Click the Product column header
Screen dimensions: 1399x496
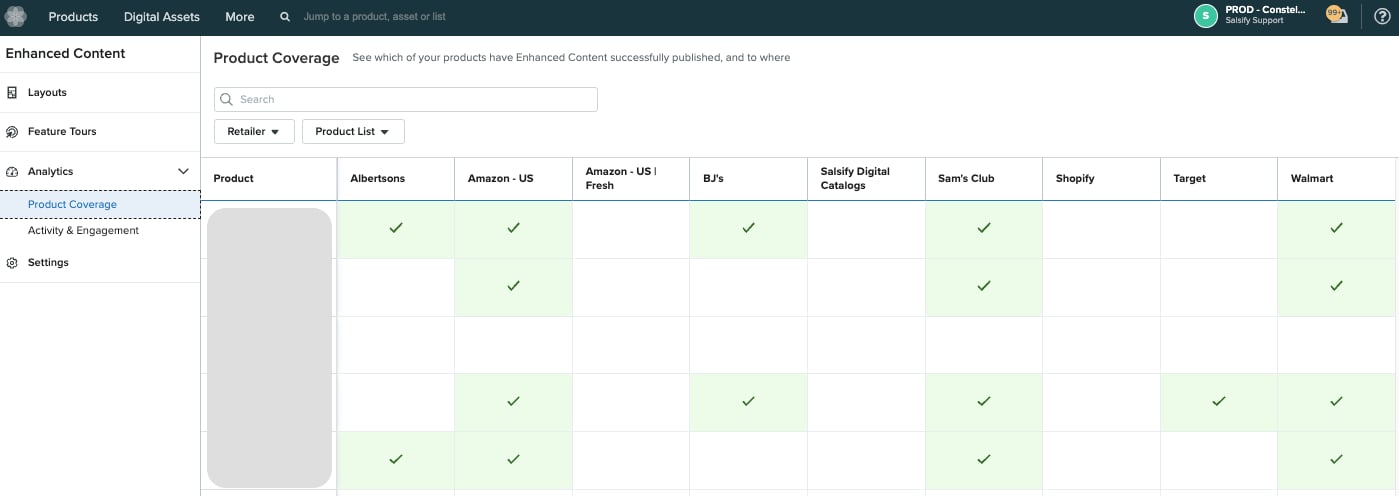tap(269, 179)
